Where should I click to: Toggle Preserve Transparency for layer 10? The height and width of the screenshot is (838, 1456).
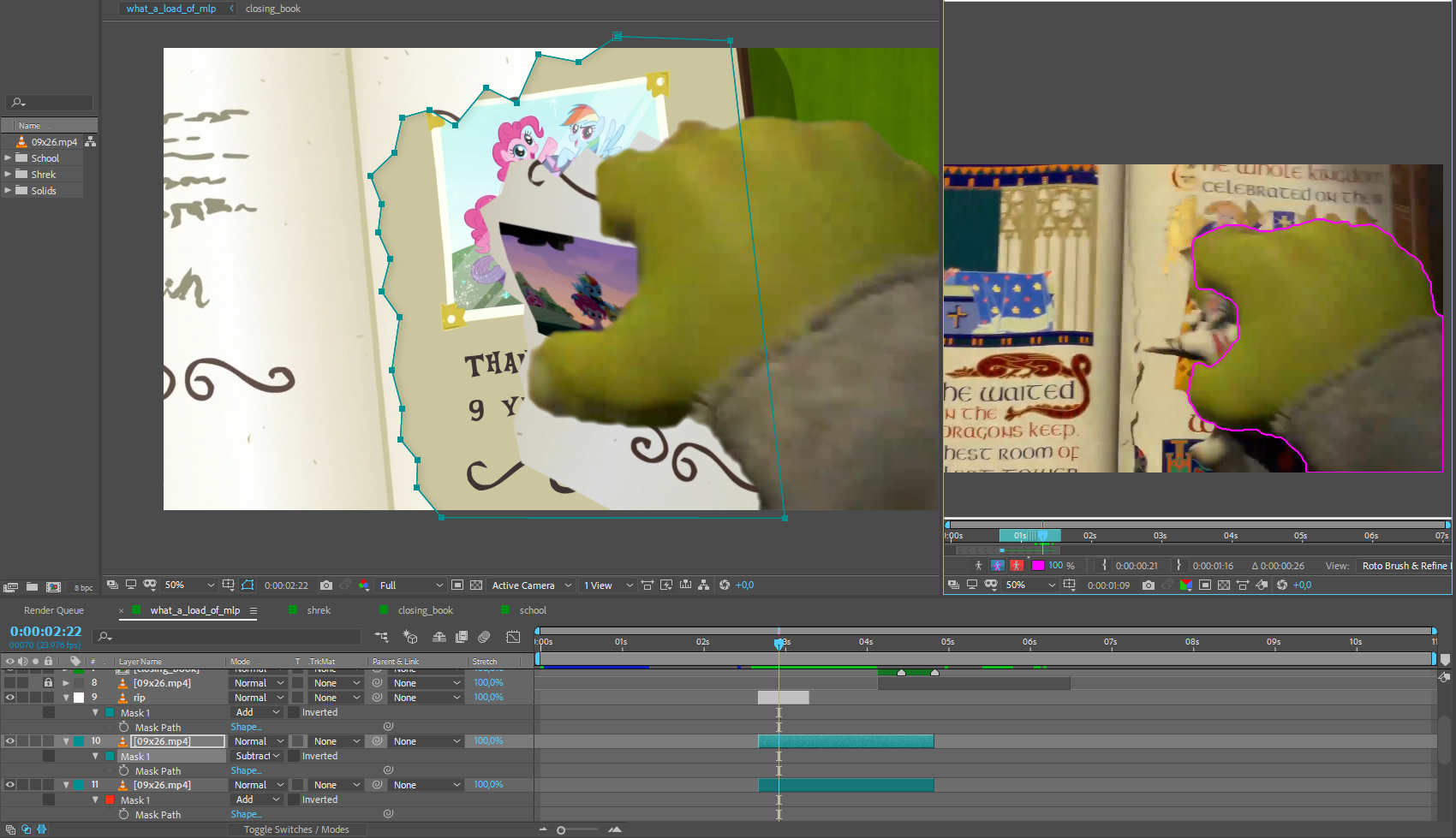click(297, 741)
